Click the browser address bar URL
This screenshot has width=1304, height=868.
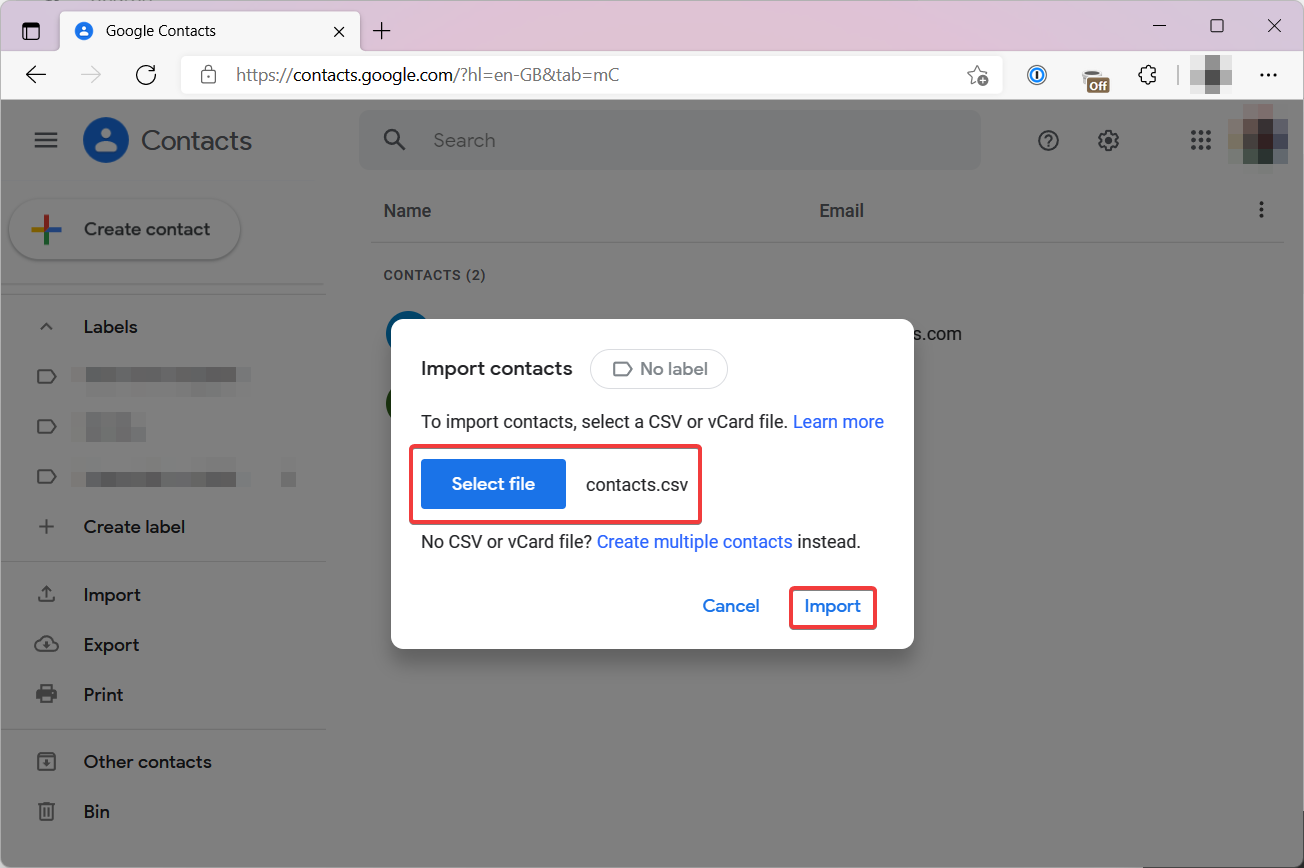click(x=427, y=75)
